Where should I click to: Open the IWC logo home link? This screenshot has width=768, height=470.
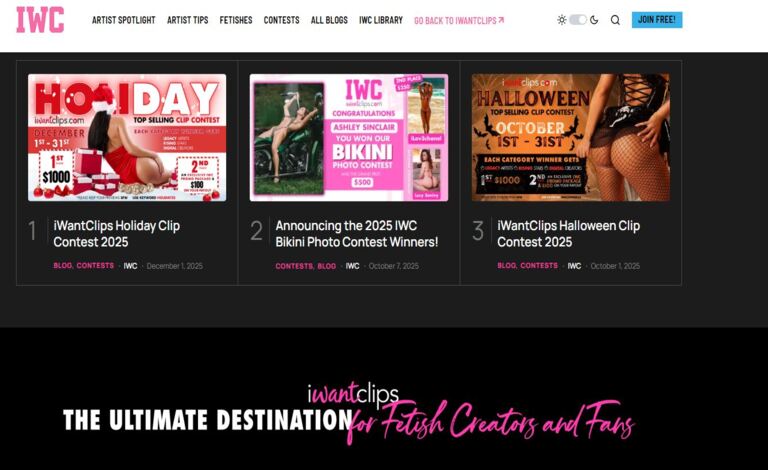point(40,20)
